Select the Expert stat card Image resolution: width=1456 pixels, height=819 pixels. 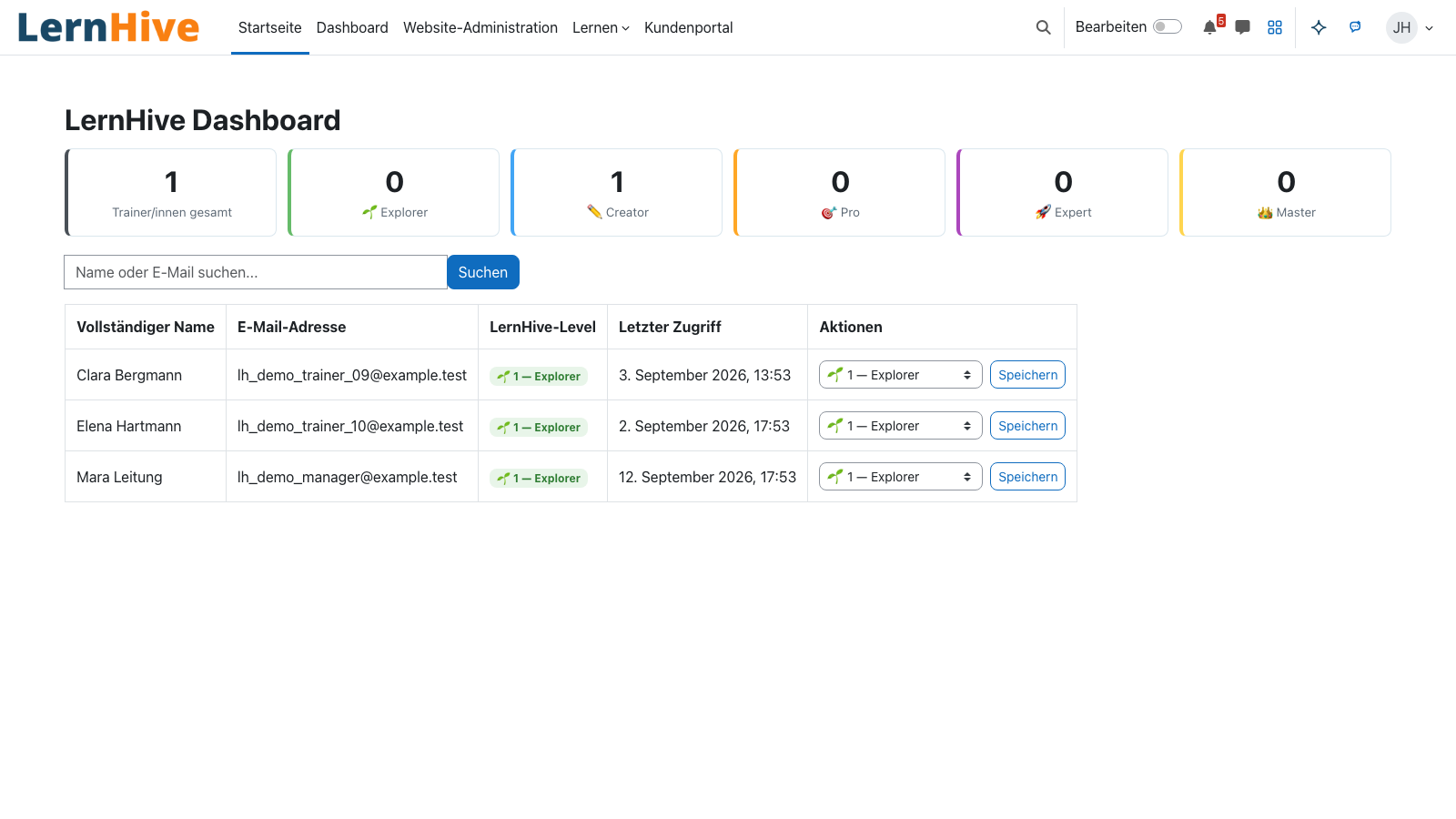point(1062,193)
